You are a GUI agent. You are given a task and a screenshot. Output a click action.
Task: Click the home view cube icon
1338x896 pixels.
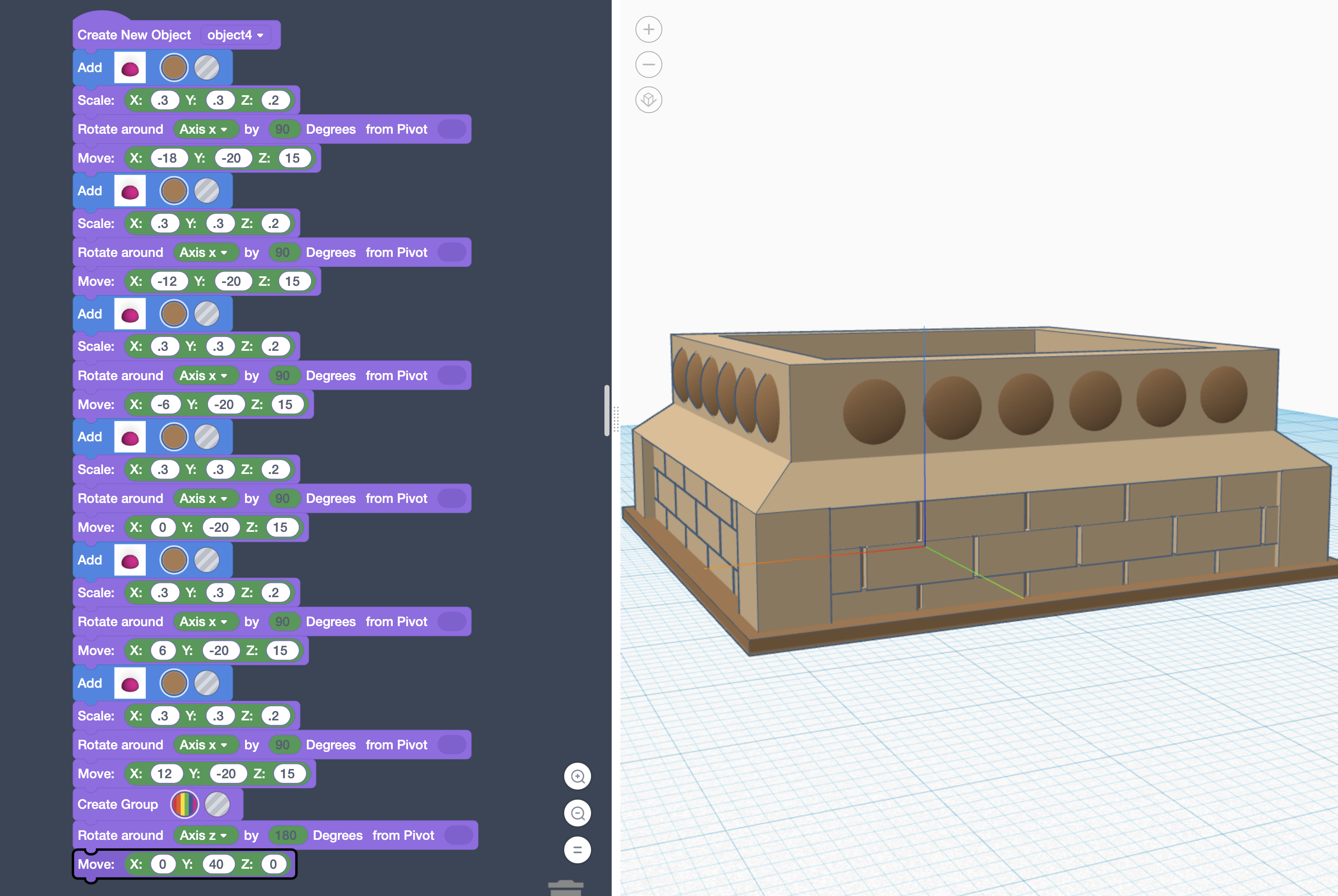click(649, 100)
